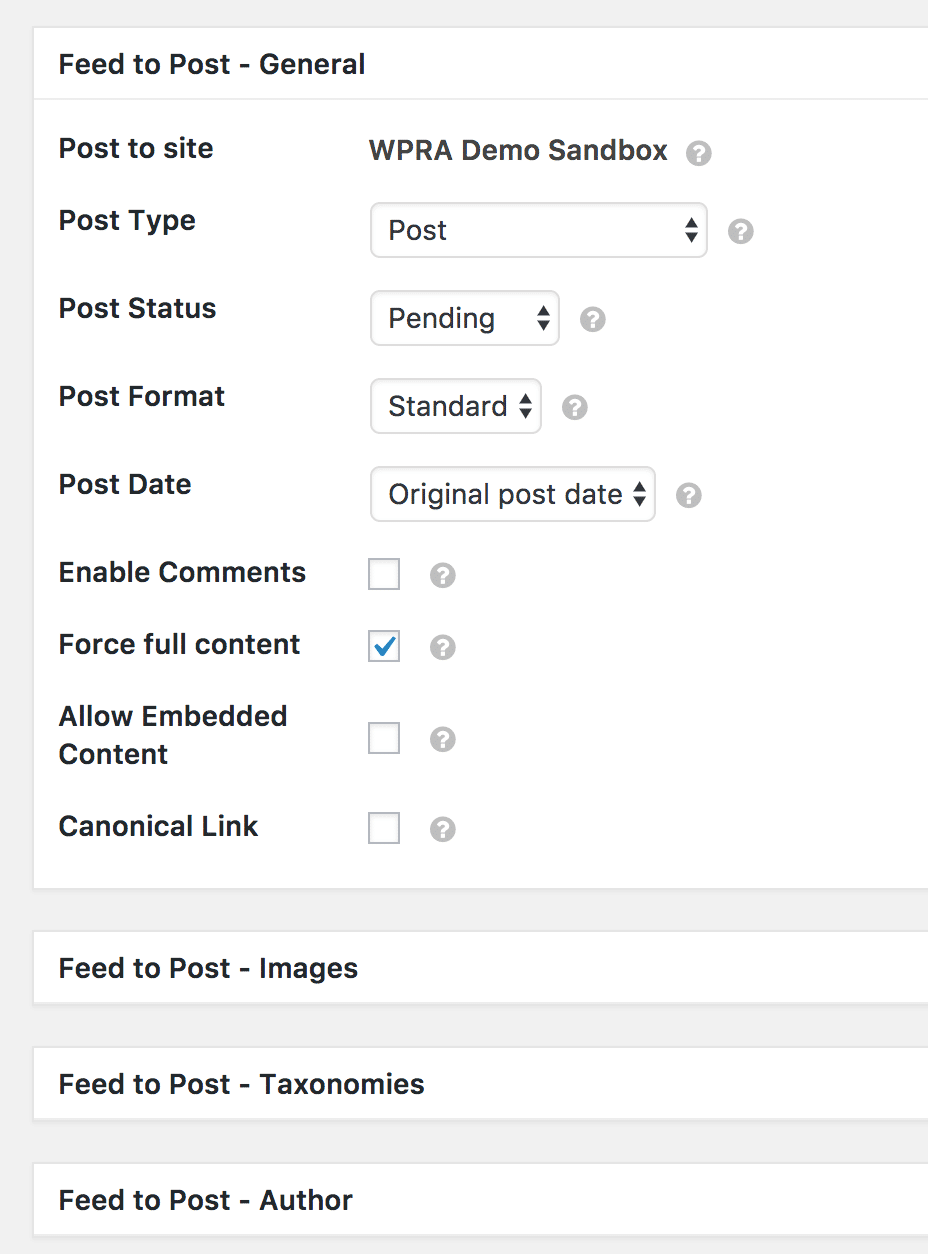Change Post Status from Pending
Image resolution: width=928 pixels, height=1254 pixels.
point(464,318)
